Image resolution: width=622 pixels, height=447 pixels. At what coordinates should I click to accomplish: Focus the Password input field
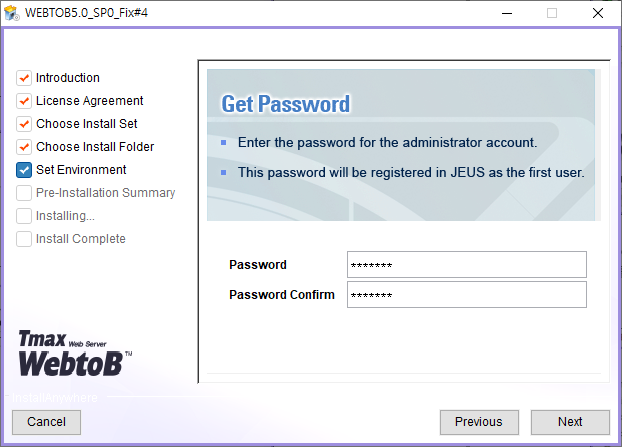click(466, 265)
